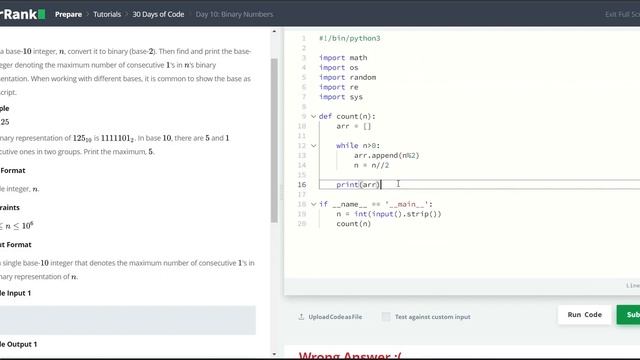Click the arr.append(n%2) line
The image size is (640, 360).
click(387, 155)
